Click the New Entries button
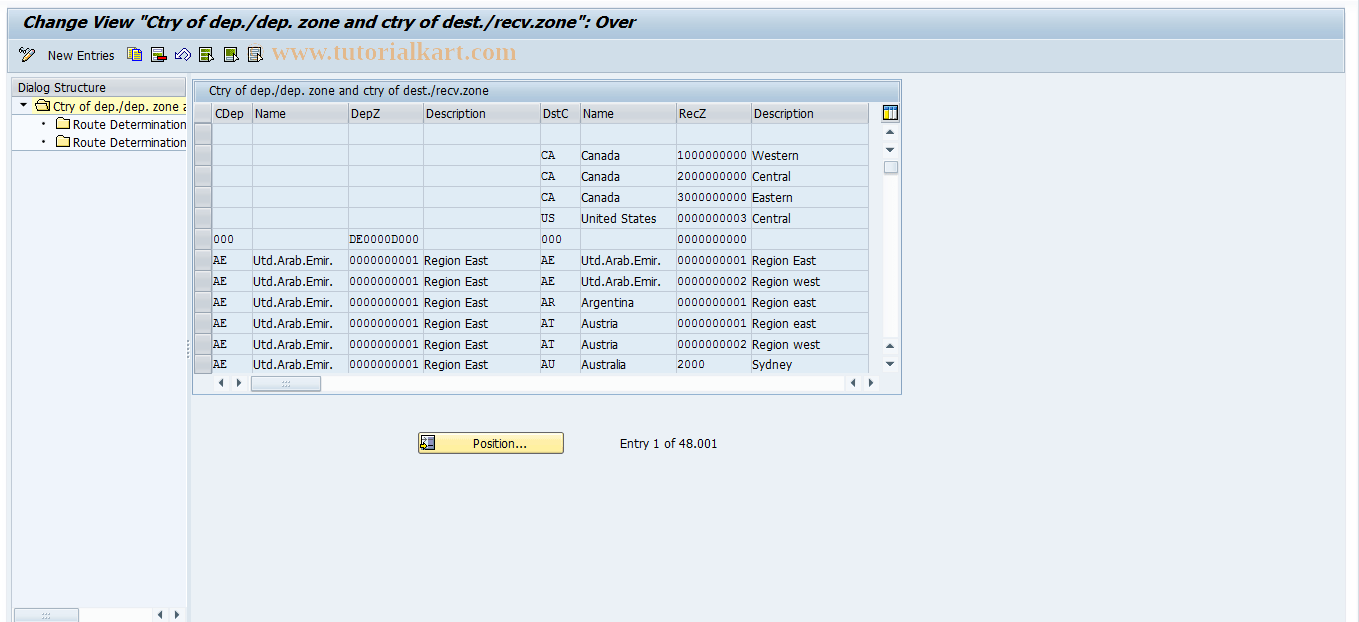 tap(80, 55)
